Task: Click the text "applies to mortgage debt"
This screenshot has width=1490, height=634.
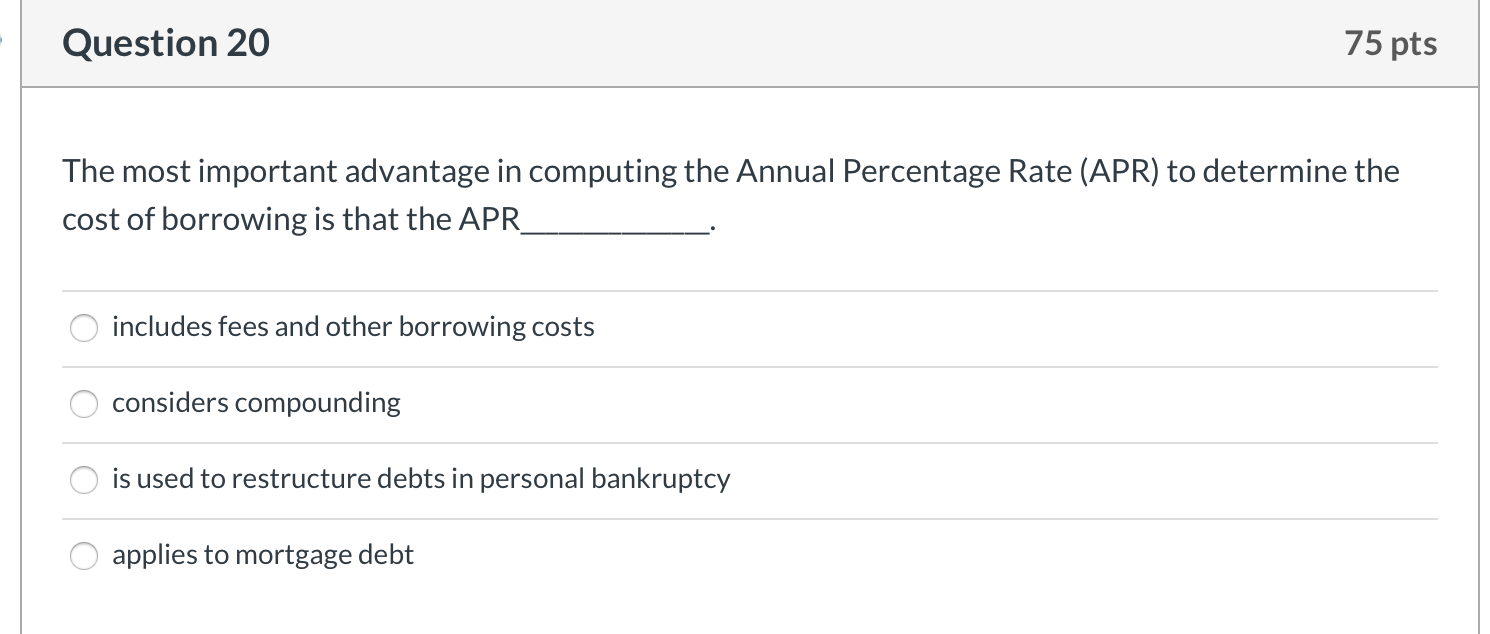Action: [x=263, y=555]
